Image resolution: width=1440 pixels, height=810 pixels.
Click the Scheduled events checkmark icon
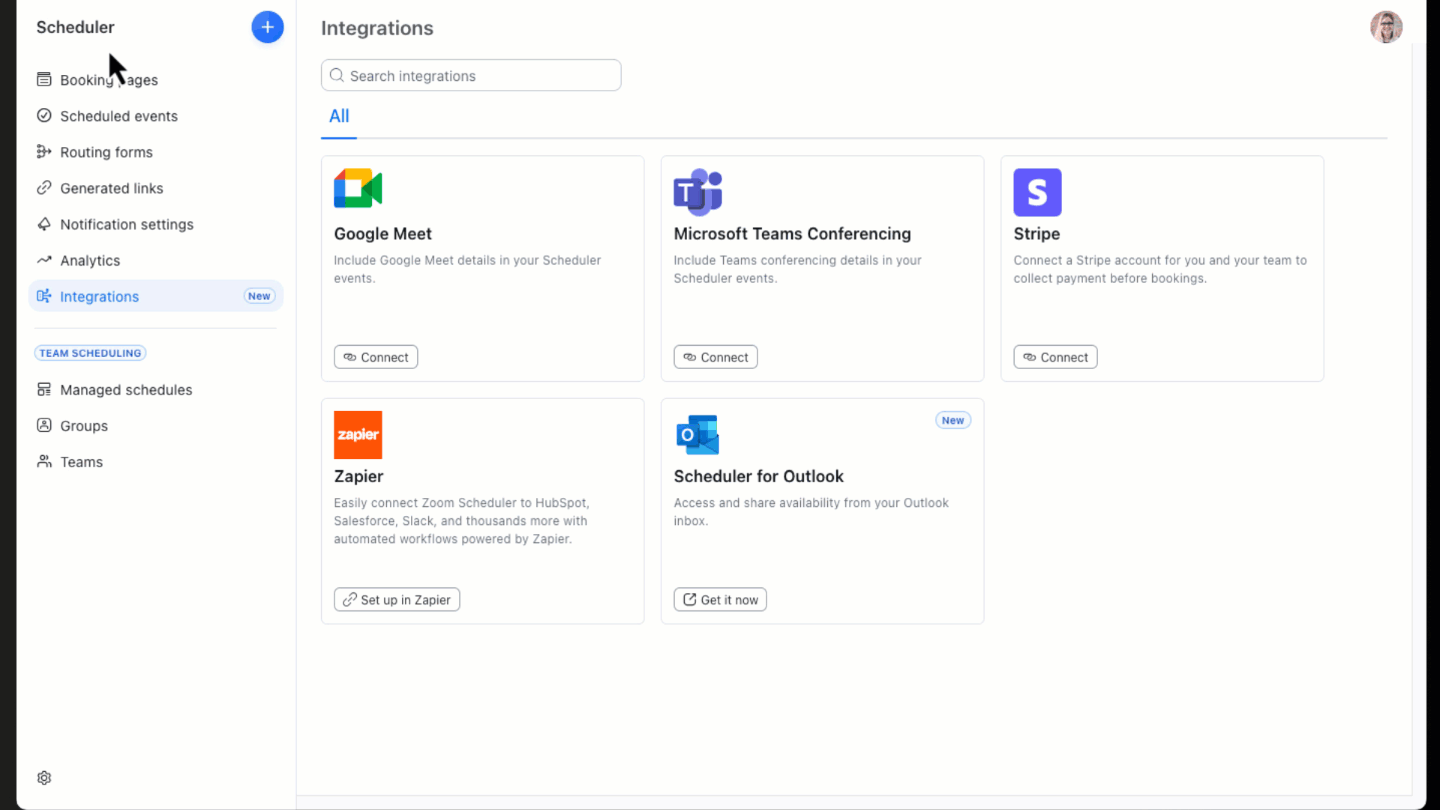[44, 116]
